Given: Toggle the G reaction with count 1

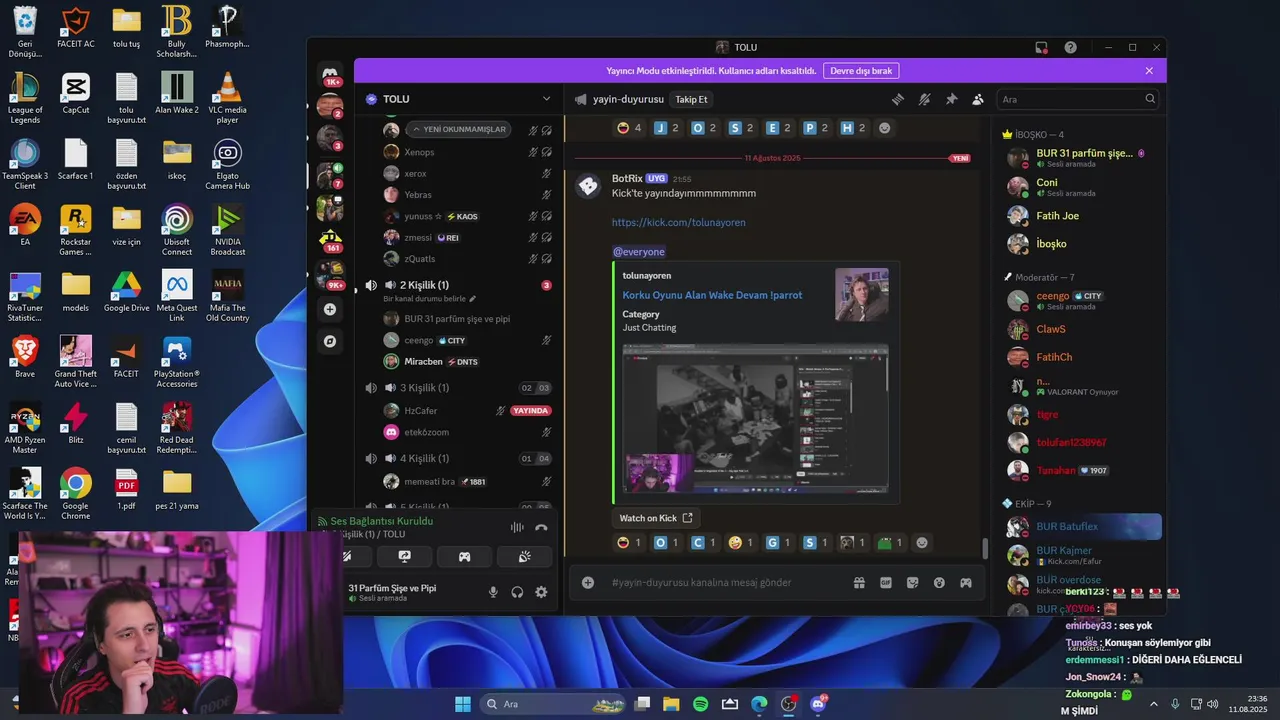Looking at the screenshot, I should tap(778, 543).
